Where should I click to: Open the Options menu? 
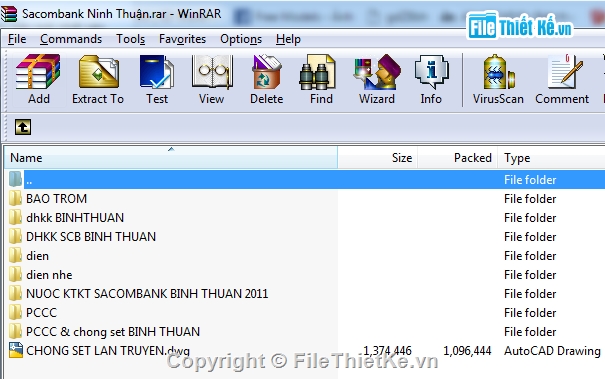pos(241,39)
